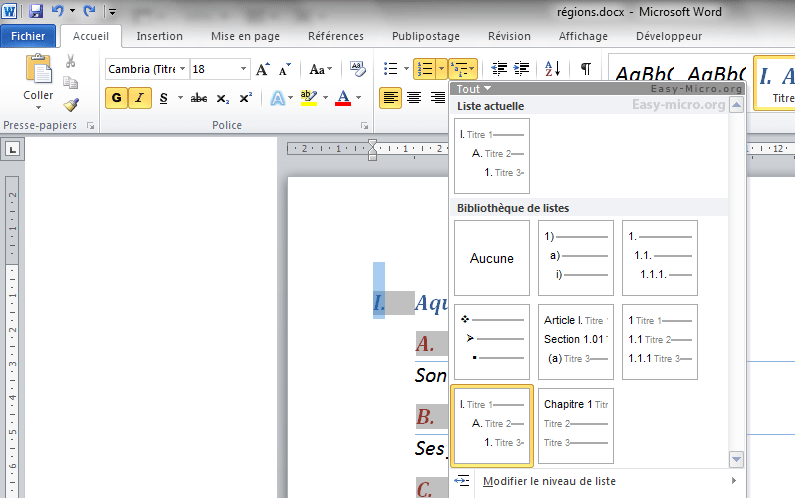Choose Aucune list option
The width and height of the screenshot is (795, 498).
point(492,258)
